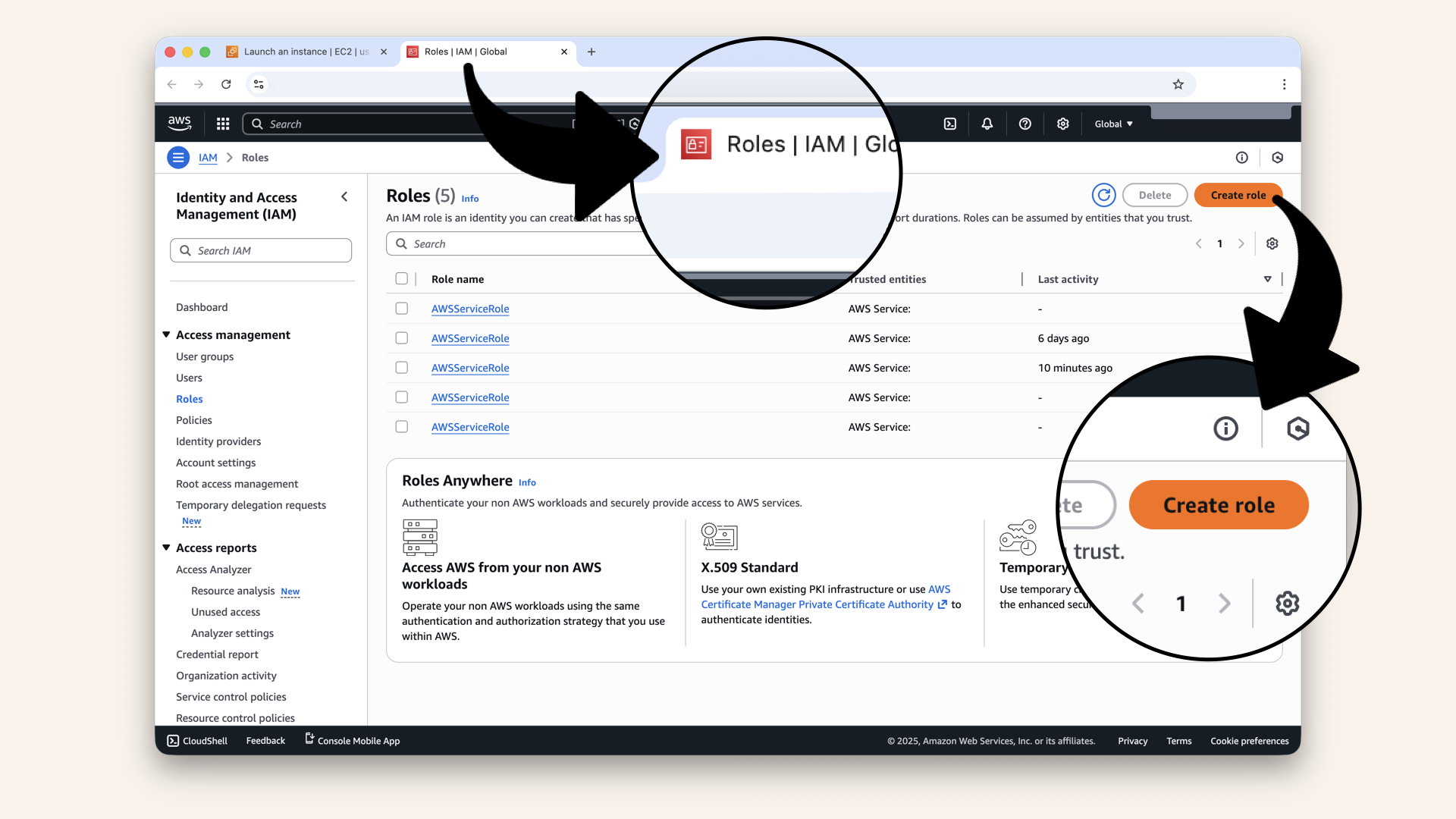Screen dimensions: 1456x819
Task: Select all roles using the header checkbox
Action: [402, 278]
